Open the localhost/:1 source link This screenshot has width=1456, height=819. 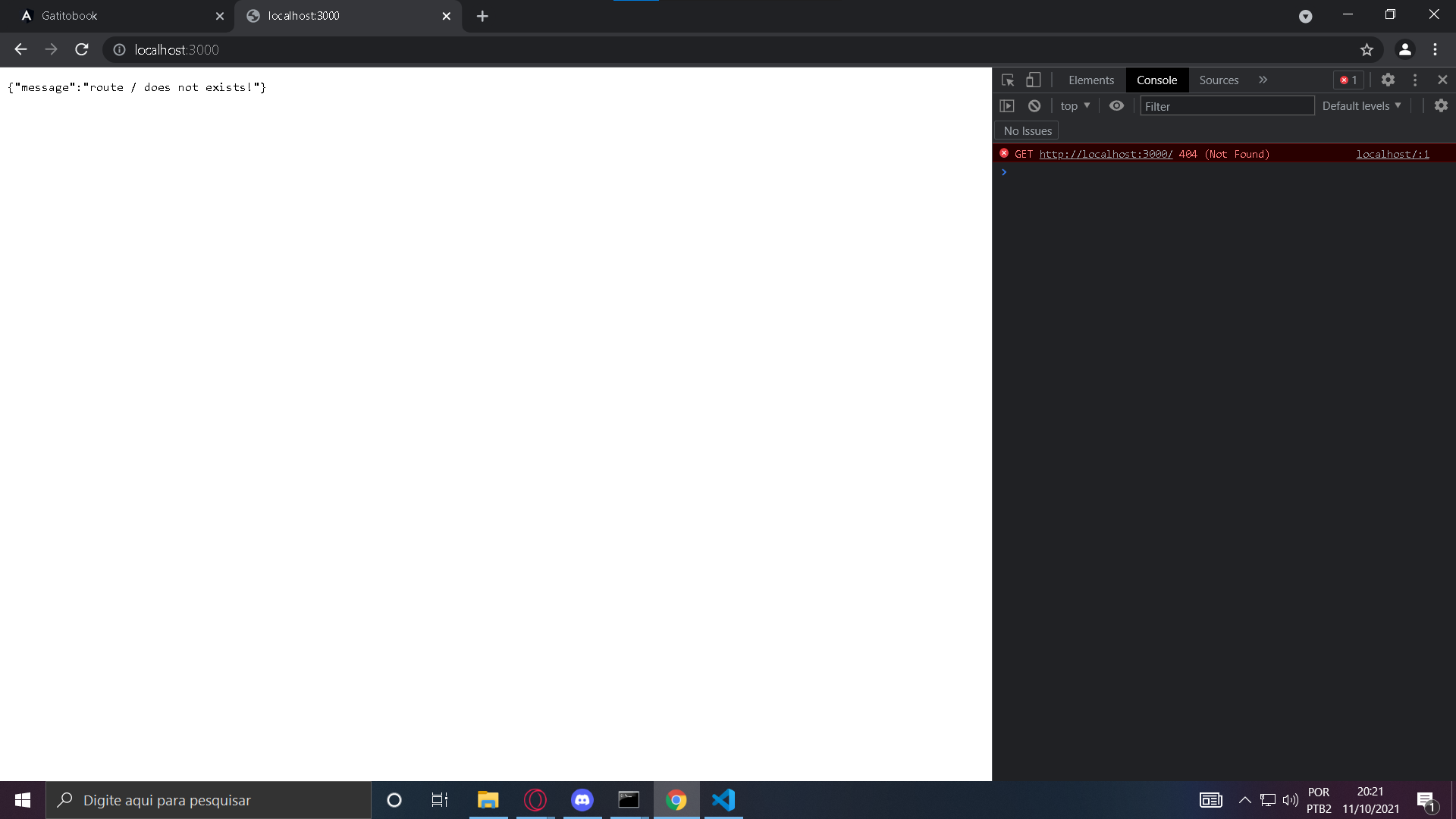coord(1392,154)
